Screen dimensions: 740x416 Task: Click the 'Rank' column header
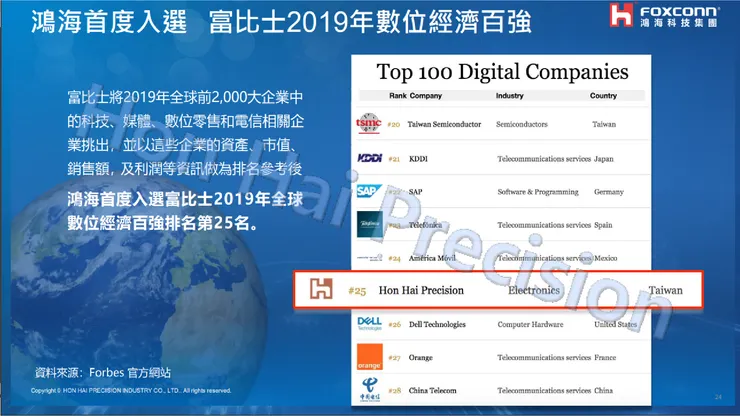click(398, 95)
